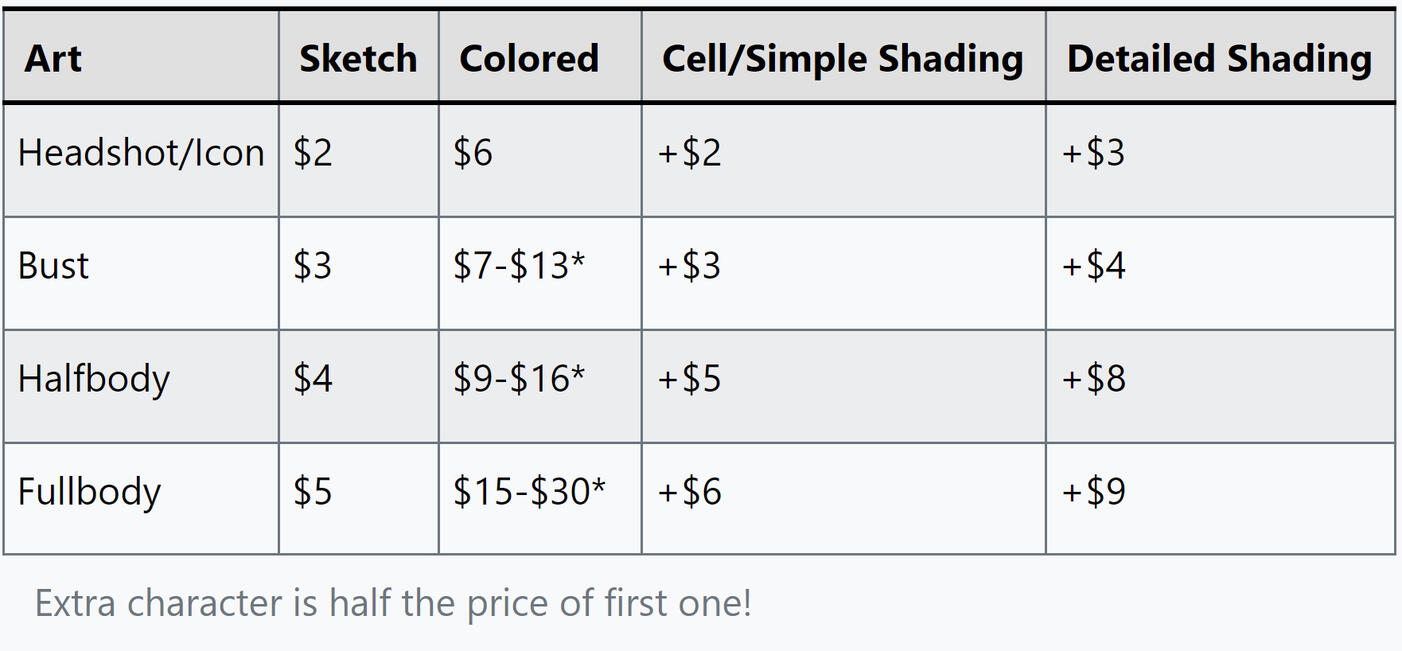1402x651 pixels.
Task: Click the extra character half price note
Action: 393,603
